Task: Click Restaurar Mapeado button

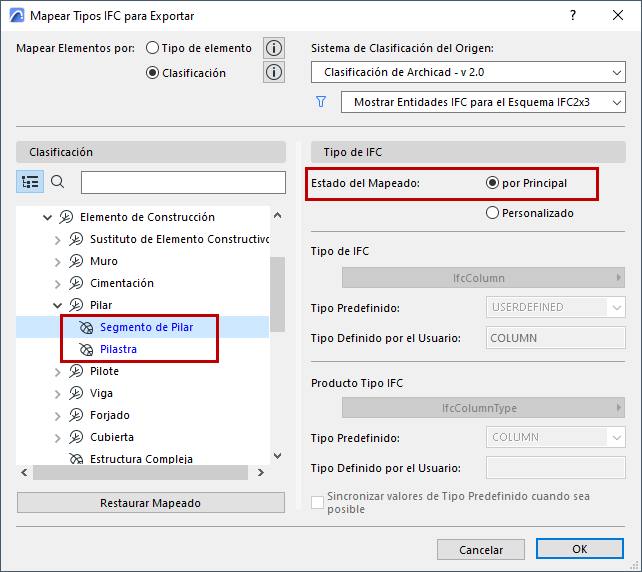Action: tap(150, 503)
